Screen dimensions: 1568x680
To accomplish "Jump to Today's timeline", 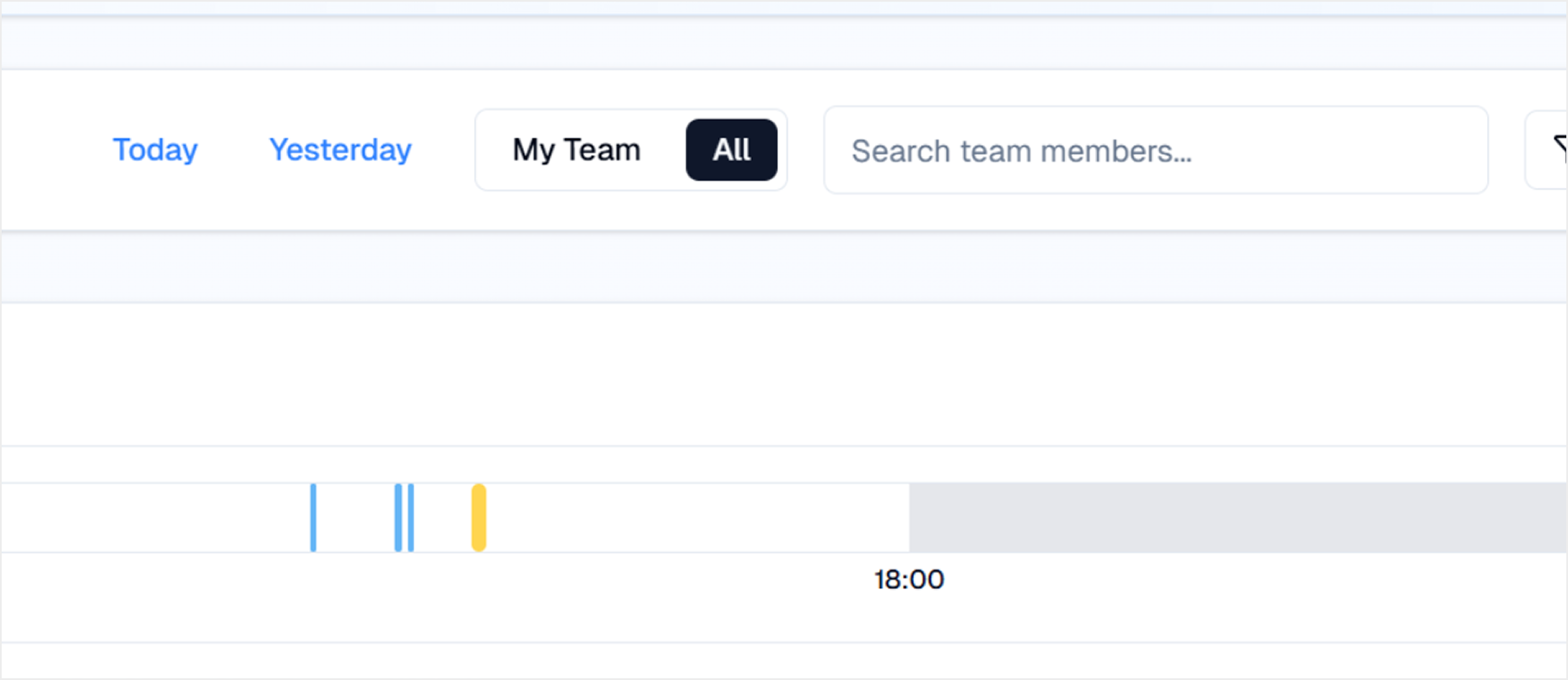I will (155, 150).
